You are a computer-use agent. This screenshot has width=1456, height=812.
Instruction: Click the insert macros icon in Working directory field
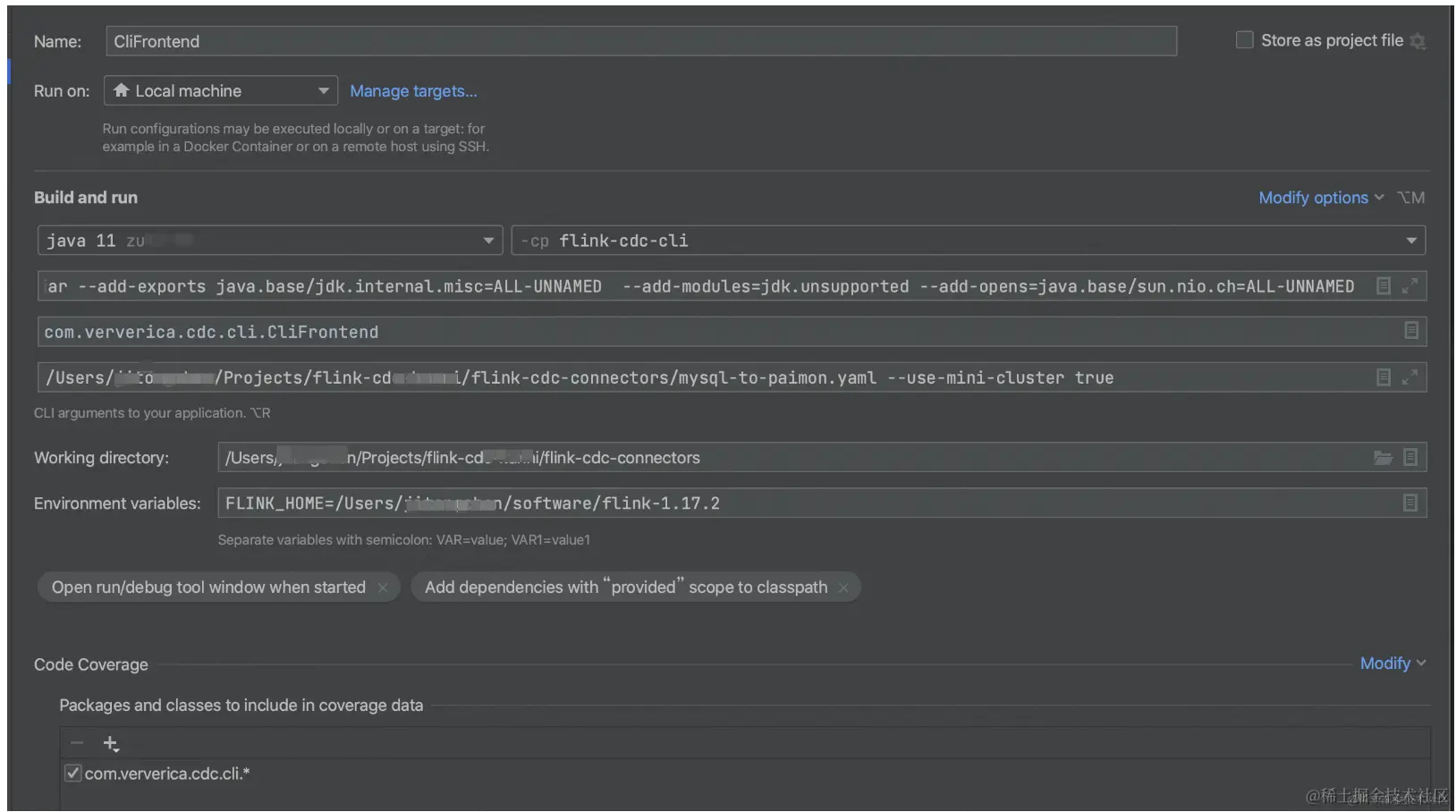coord(1410,458)
